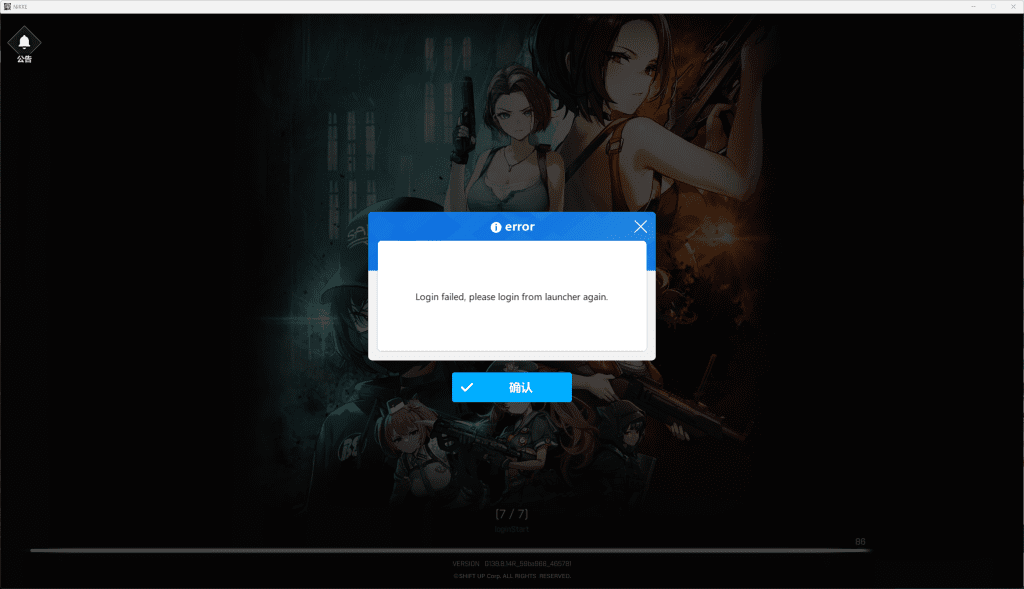Screen dimensions: 1024x589
Task: Maximize the NIKKE game window
Action: (x=993, y=6)
